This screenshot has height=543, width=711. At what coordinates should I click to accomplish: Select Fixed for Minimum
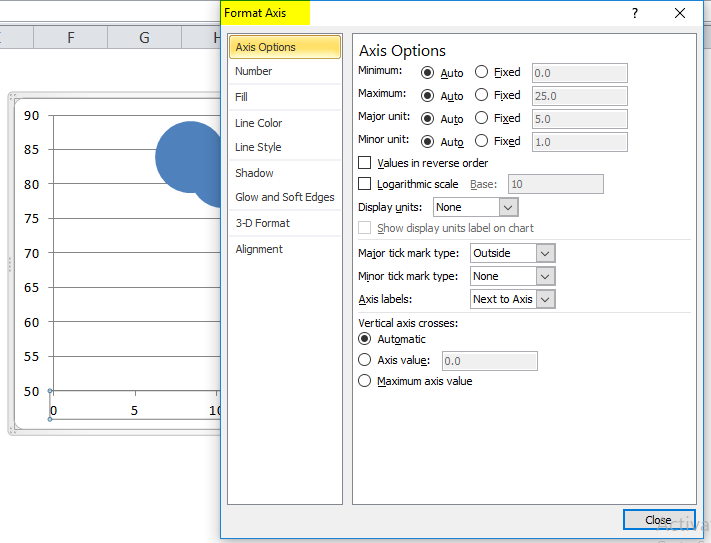click(482, 72)
